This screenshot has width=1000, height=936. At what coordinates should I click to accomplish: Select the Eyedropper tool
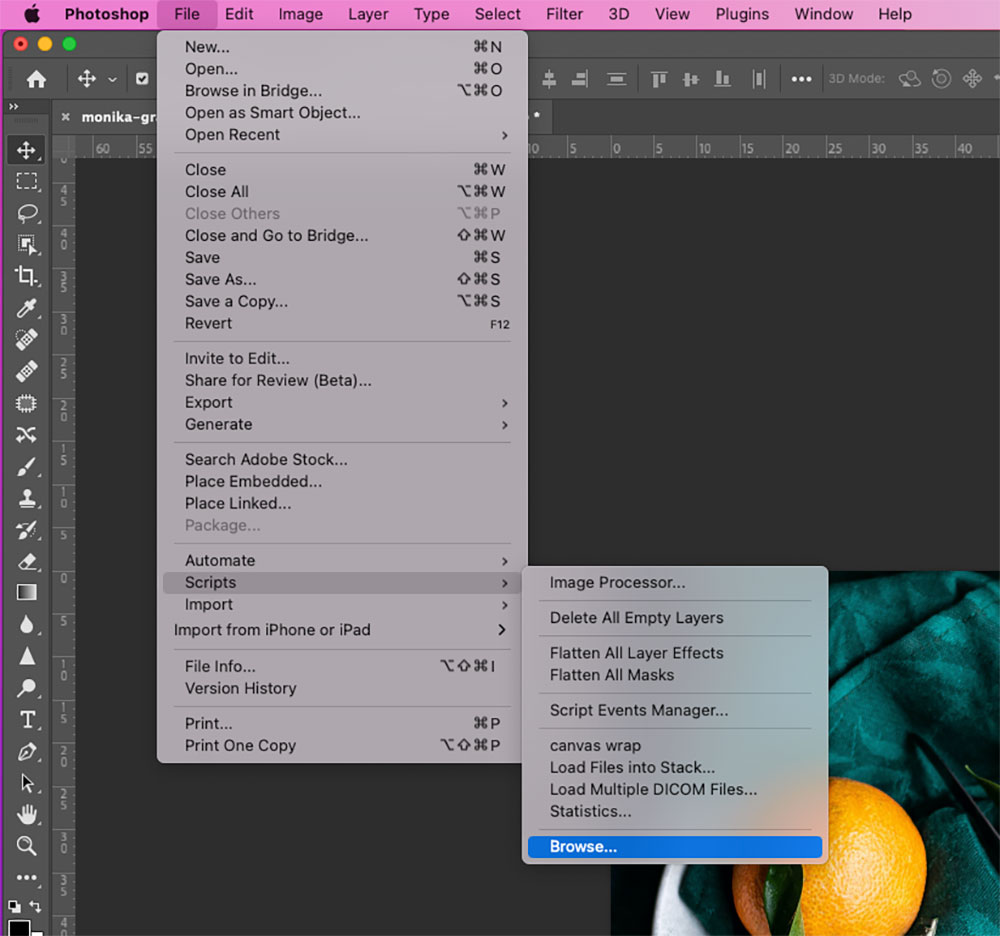(x=26, y=308)
